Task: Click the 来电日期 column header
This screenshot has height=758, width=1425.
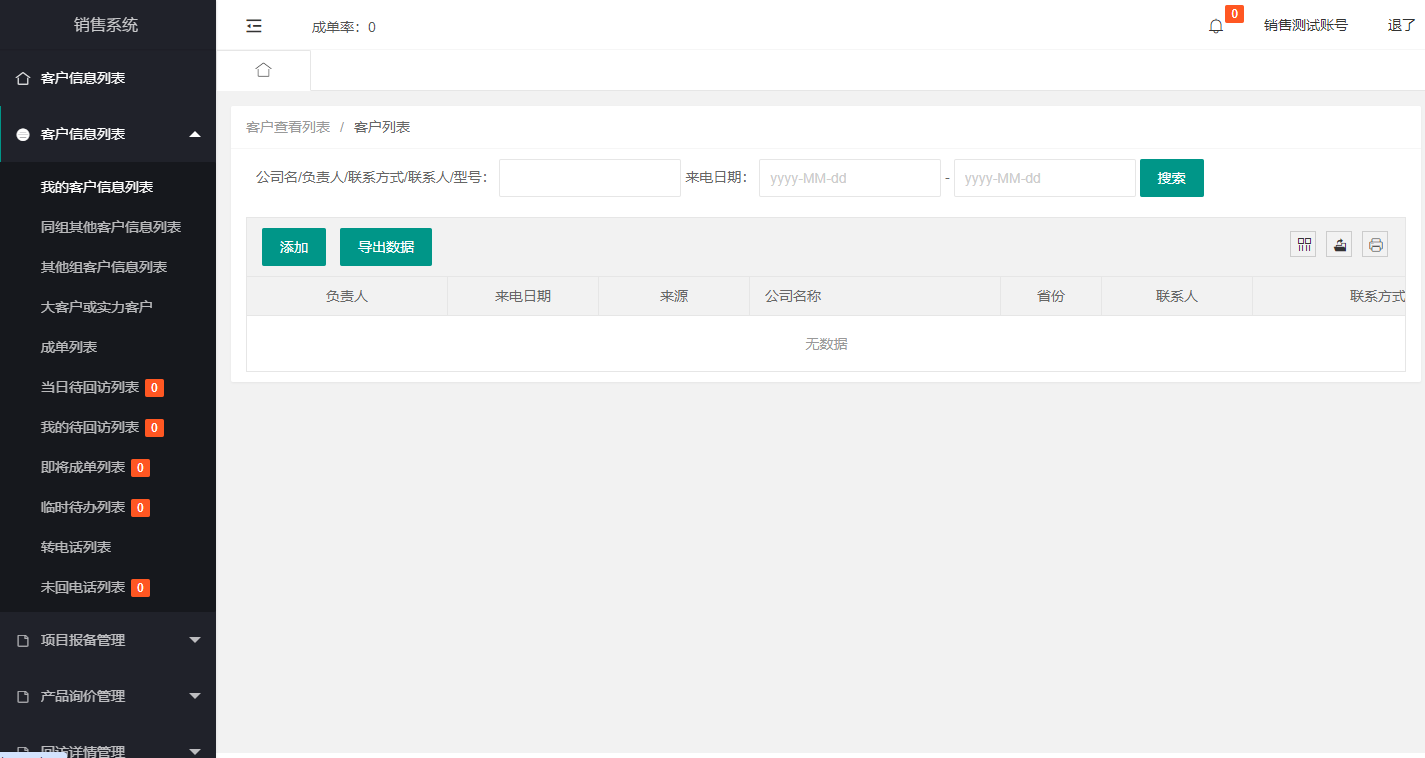Action: click(523, 296)
